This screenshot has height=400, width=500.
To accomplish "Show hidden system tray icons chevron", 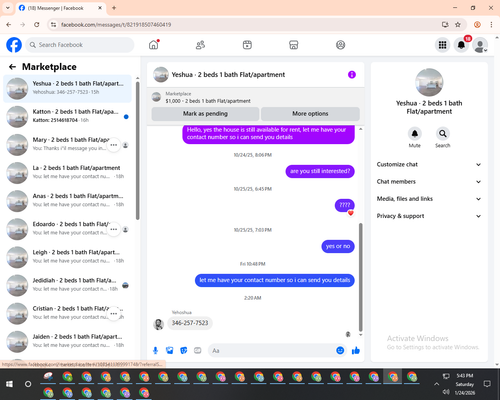I will (x=436, y=384).
